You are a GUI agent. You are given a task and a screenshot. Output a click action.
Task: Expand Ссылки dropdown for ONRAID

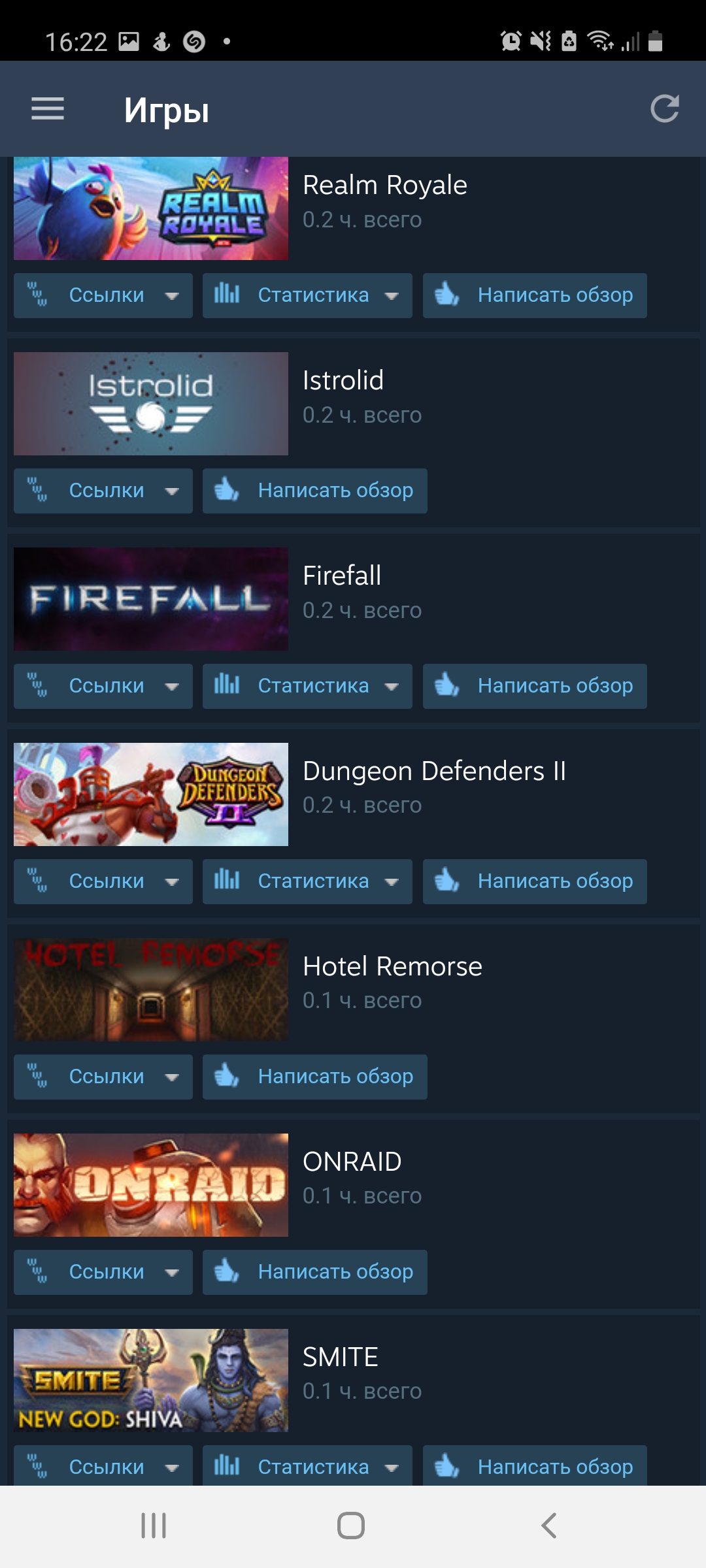point(103,1272)
